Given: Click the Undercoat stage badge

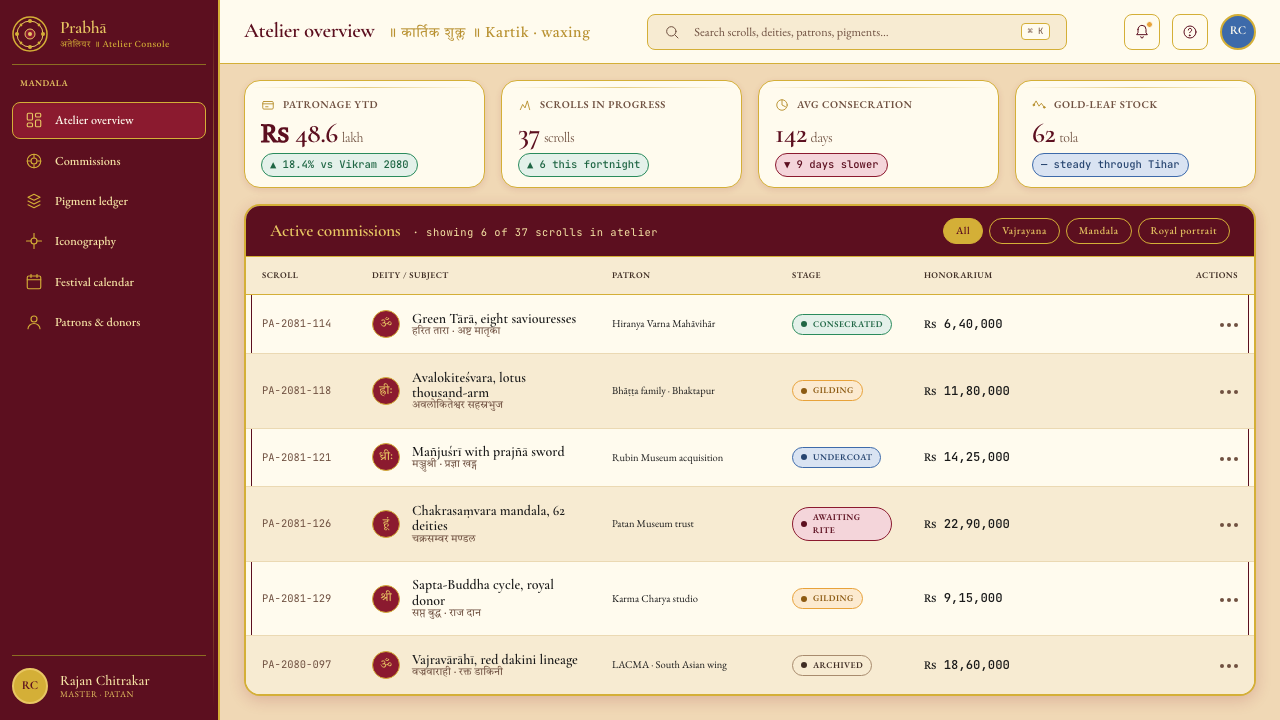Looking at the screenshot, I should point(836,458).
